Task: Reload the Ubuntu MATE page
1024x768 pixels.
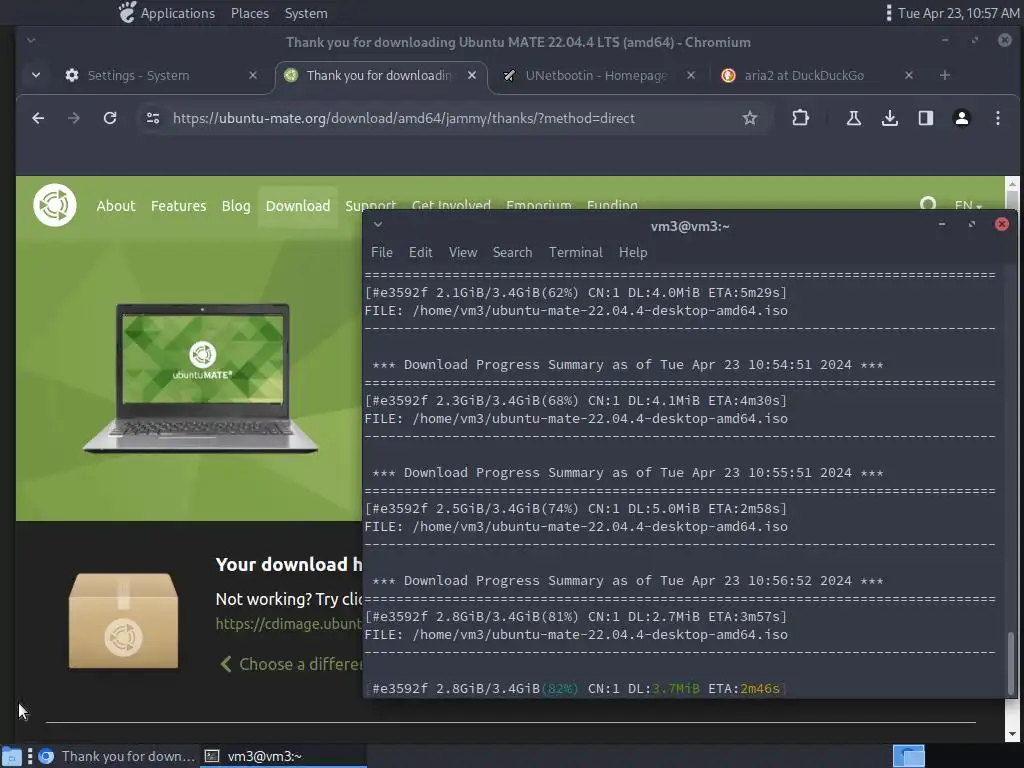Action: point(110,118)
